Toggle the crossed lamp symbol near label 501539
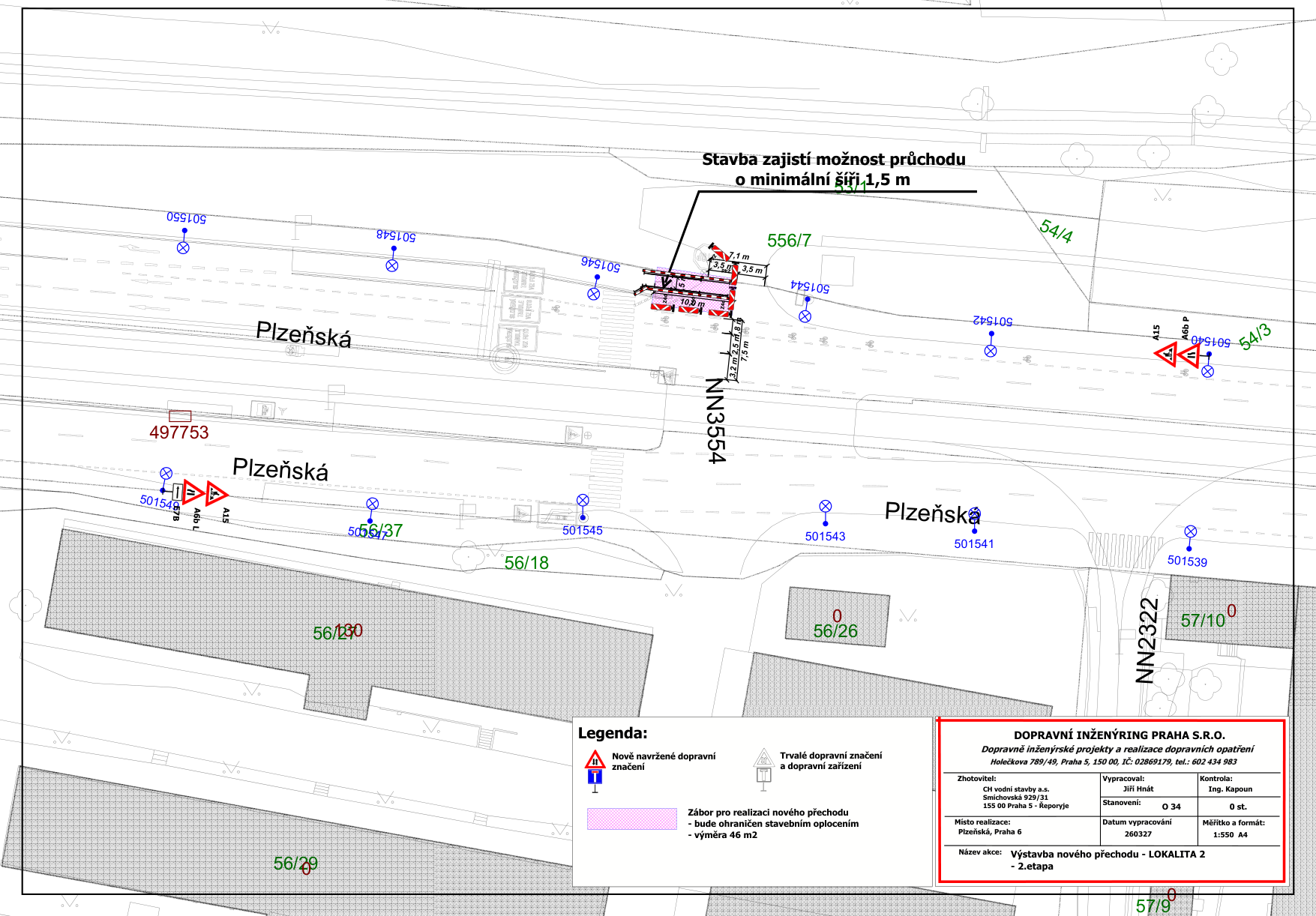Screen dimensions: 1316x916 point(1192,532)
